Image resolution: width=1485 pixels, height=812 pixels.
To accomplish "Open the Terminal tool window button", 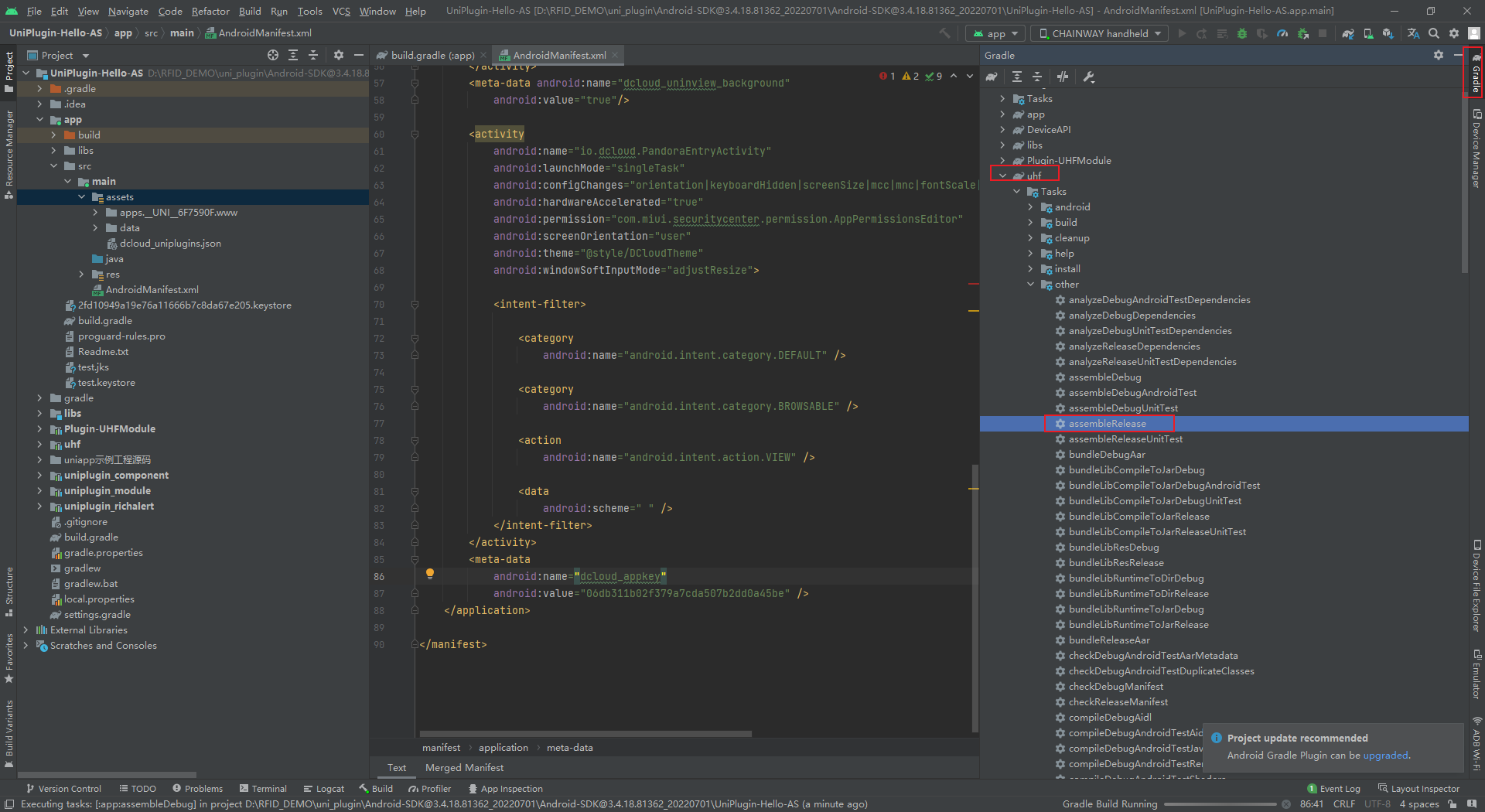I will (x=263, y=789).
